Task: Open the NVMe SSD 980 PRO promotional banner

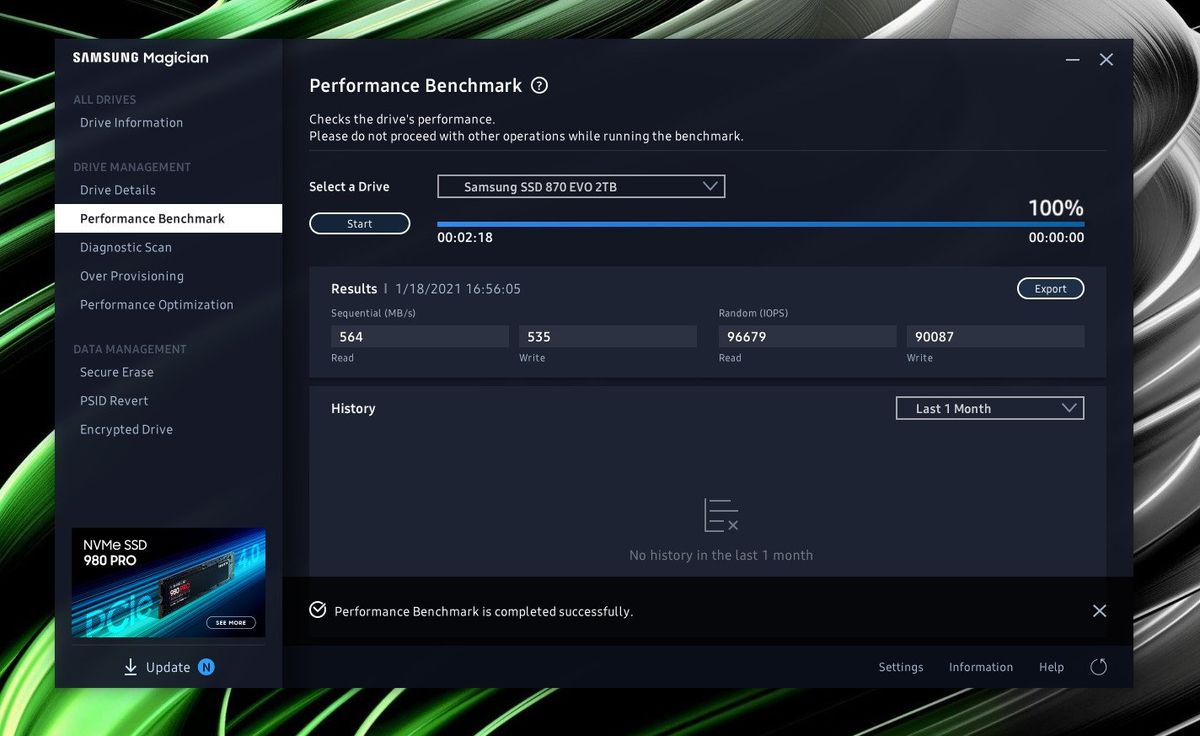Action: click(x=168, y=582)
